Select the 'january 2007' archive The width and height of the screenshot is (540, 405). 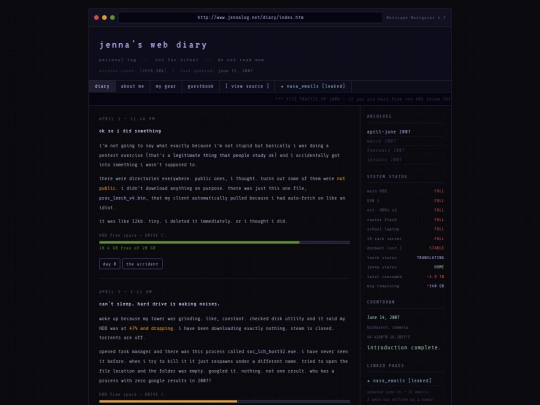pos(384,160)
